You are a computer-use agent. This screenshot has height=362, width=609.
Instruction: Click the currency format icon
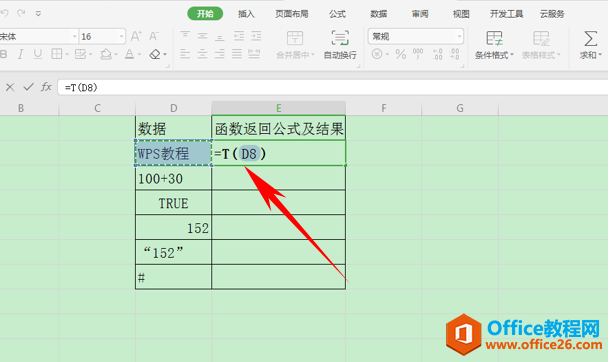tap(377, 54)
